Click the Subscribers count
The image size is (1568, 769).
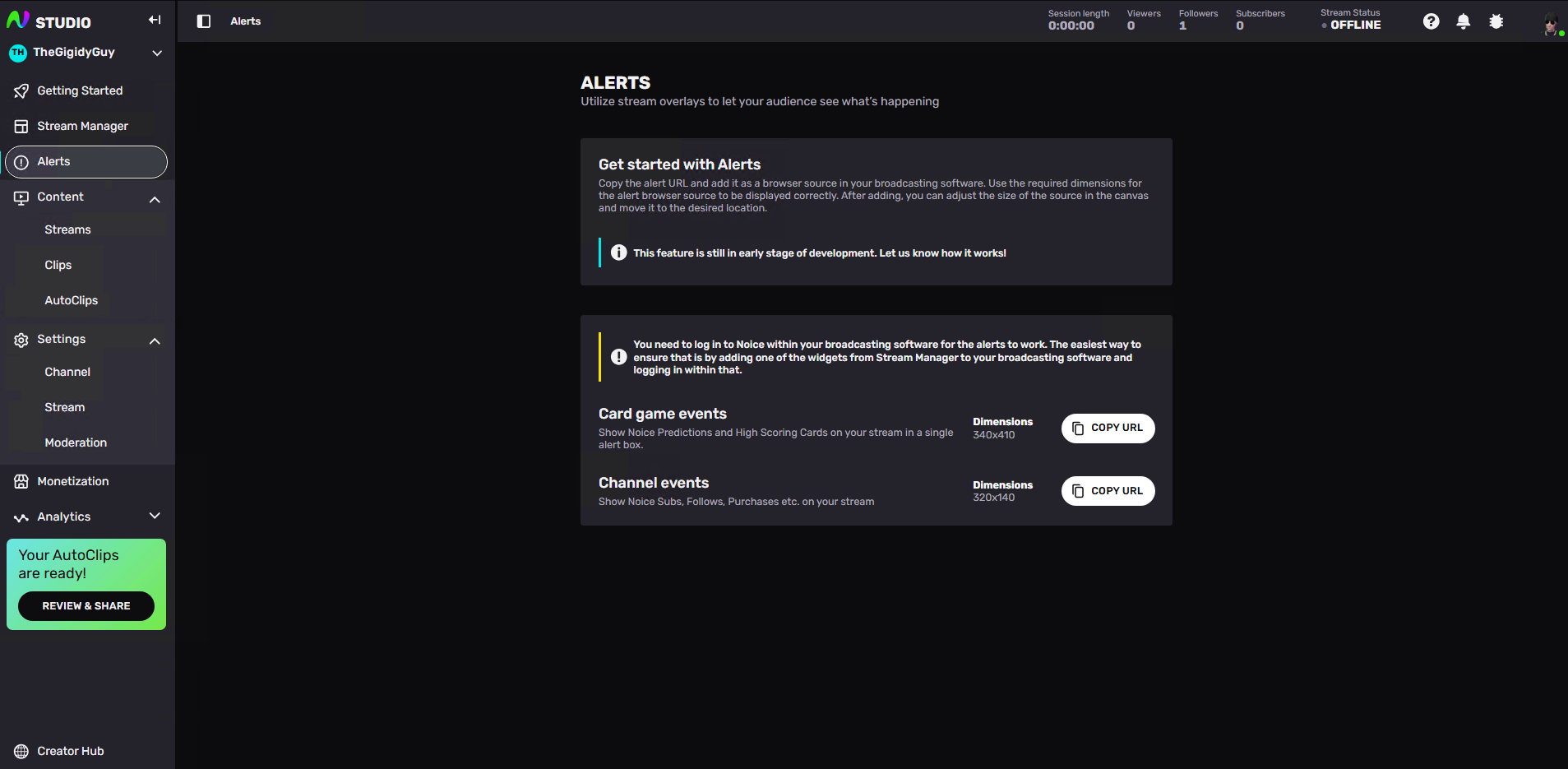click(1240, 25)
